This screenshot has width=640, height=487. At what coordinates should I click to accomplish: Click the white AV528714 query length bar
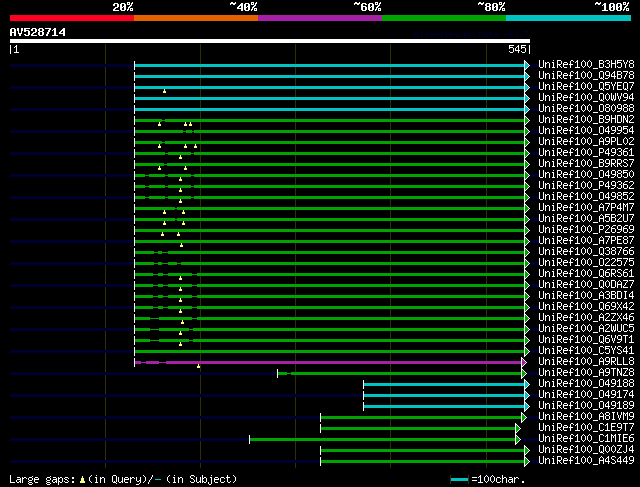click(270, 41)
